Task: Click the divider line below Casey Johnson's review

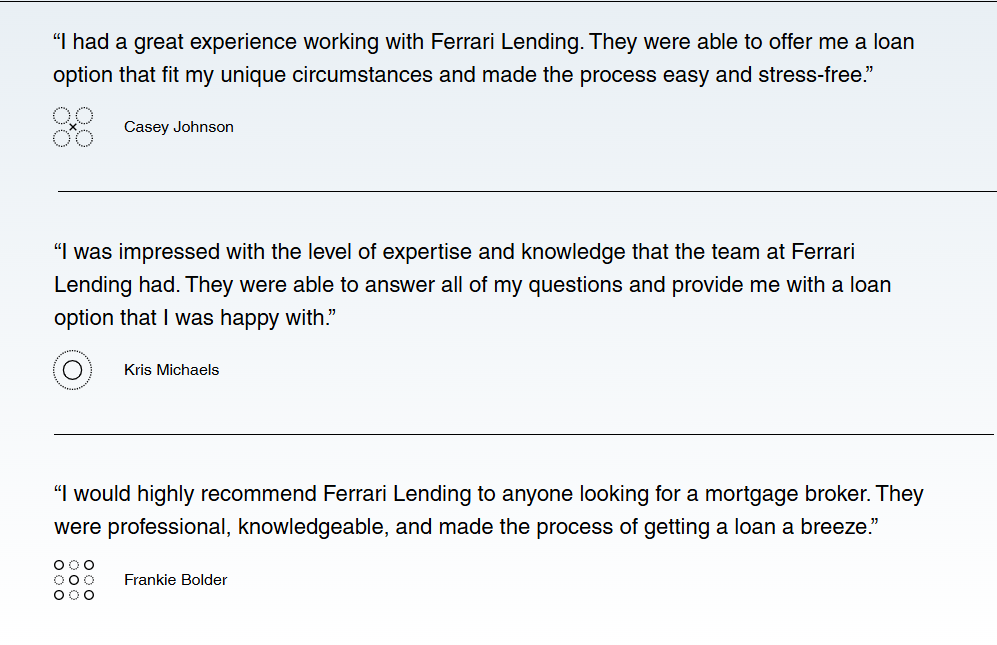Action: (527, 191)
